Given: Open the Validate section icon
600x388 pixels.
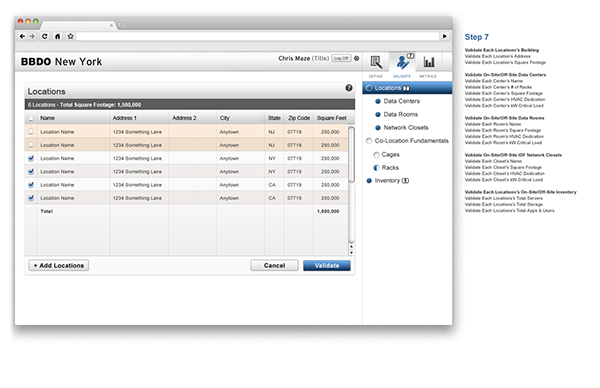Looking at the screenshot, I should 402,62.
